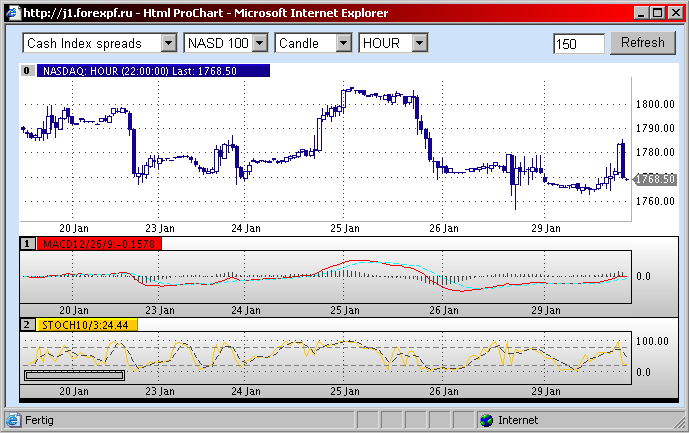The image size is (689, 433).
Task: Click the Fertig status text
Action: coord(39,420)
